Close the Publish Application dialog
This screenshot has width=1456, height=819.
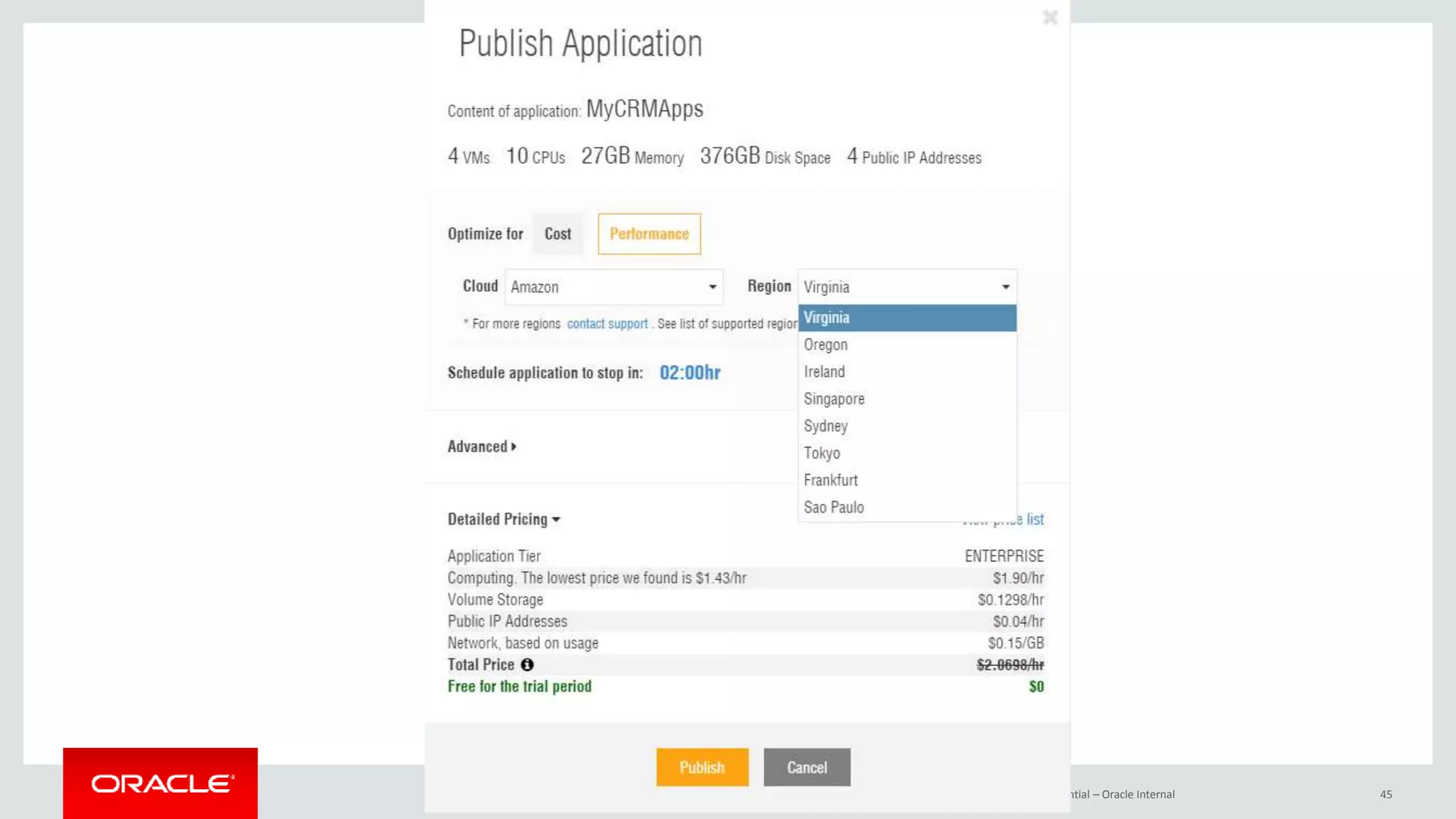tap(1050, 17)
